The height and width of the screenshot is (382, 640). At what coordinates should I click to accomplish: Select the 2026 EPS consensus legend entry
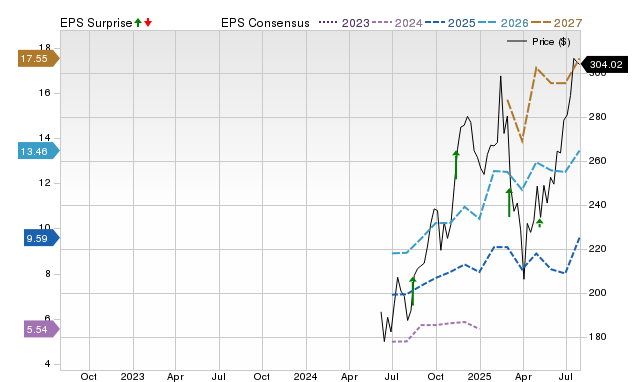[503, 23]
